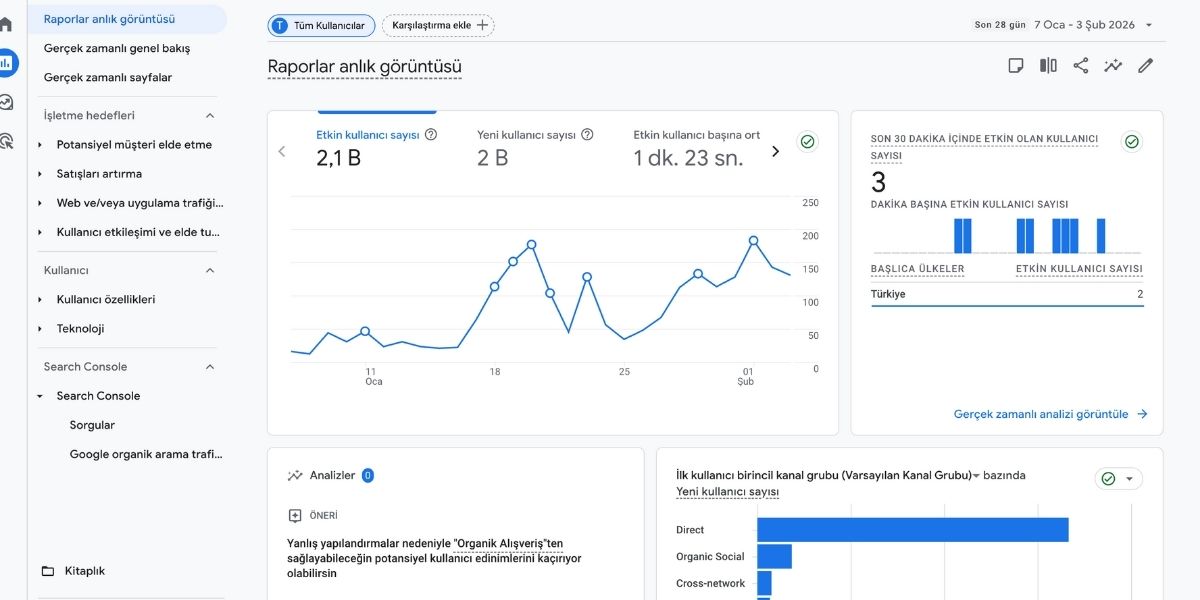Open the note annotation icon in the toolbar
The image size is (1200, 600).
1016,66
